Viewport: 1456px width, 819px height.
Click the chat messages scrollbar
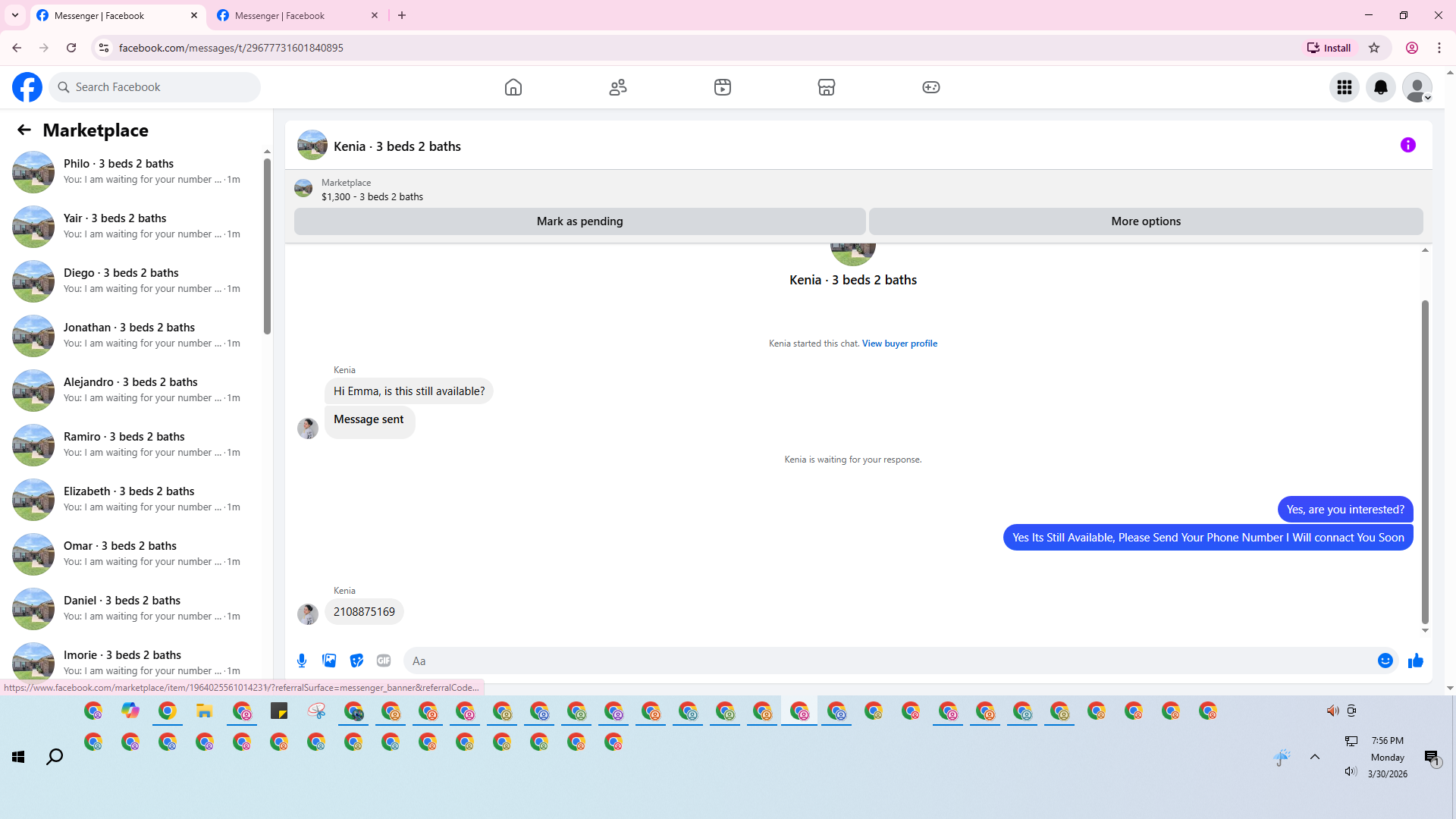point(1425,461)
